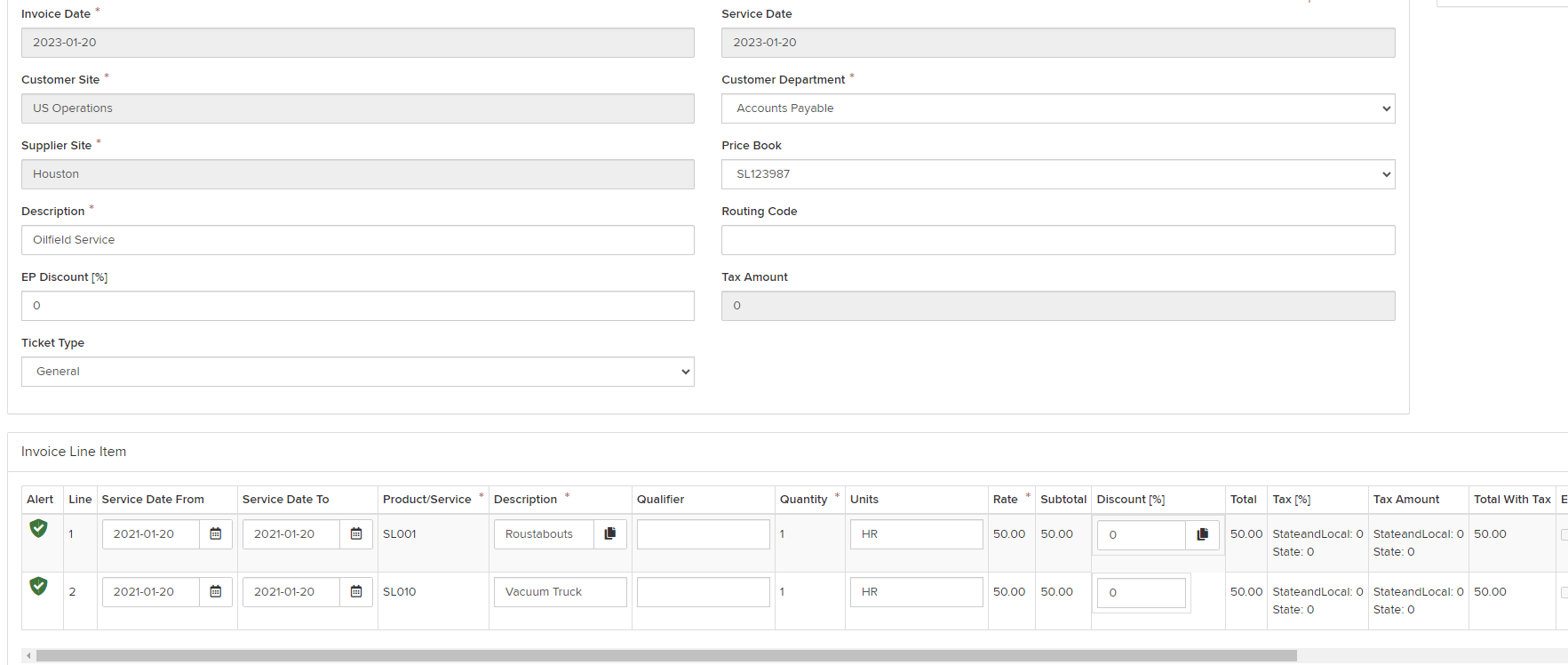Open the Customer Department dropdown
Screen dimensions: 1568x665
pyautogui.click(x=1057, y=108)
